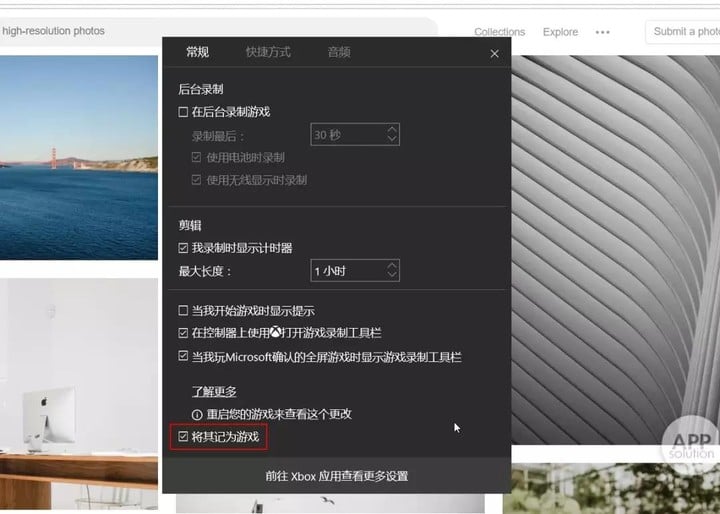
Task: Click 前往 Xbox 应用查看更多设置 button
Action: [337, 475]
